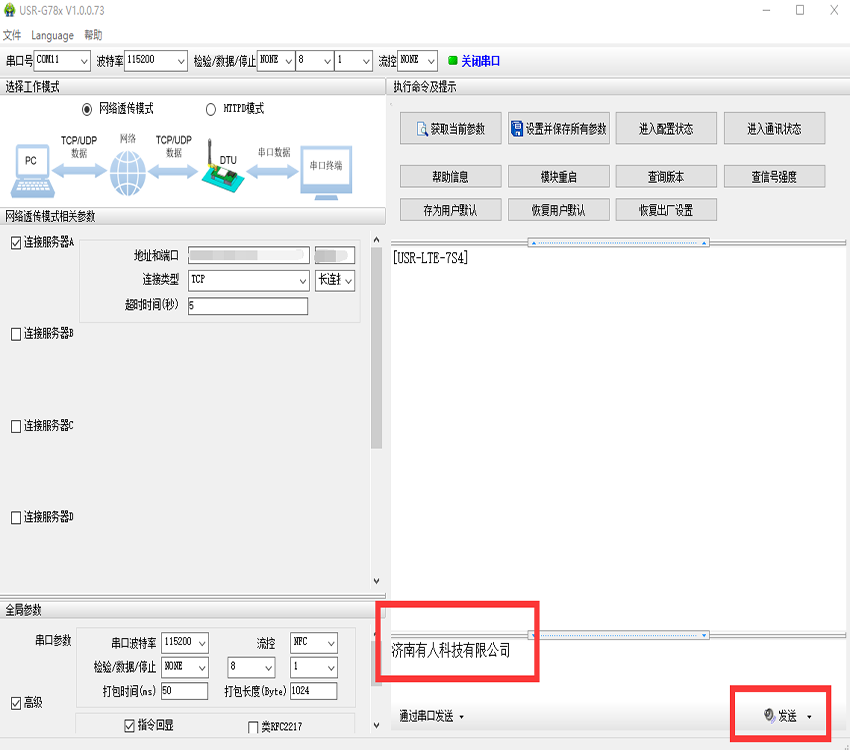The image size is (850, 750).
Task: Click the 模块重启 button to restart module
Action: click(x=558, y=176)
